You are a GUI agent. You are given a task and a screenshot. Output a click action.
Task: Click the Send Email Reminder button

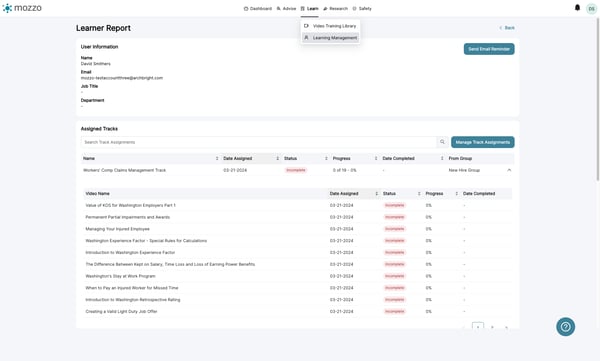(x=489, y=49)
